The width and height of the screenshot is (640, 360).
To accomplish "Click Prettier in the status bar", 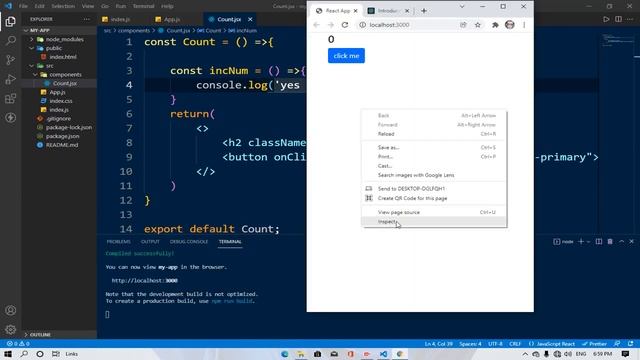I will [x=594, y=344].
